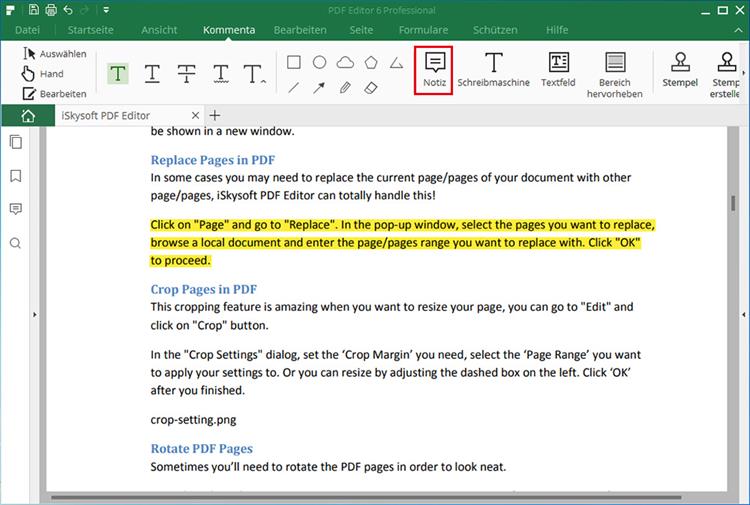Open the Hilfe tab
The width and height of the screenshot is (750, 505).
pyautogui.click(x=557, y=30)
